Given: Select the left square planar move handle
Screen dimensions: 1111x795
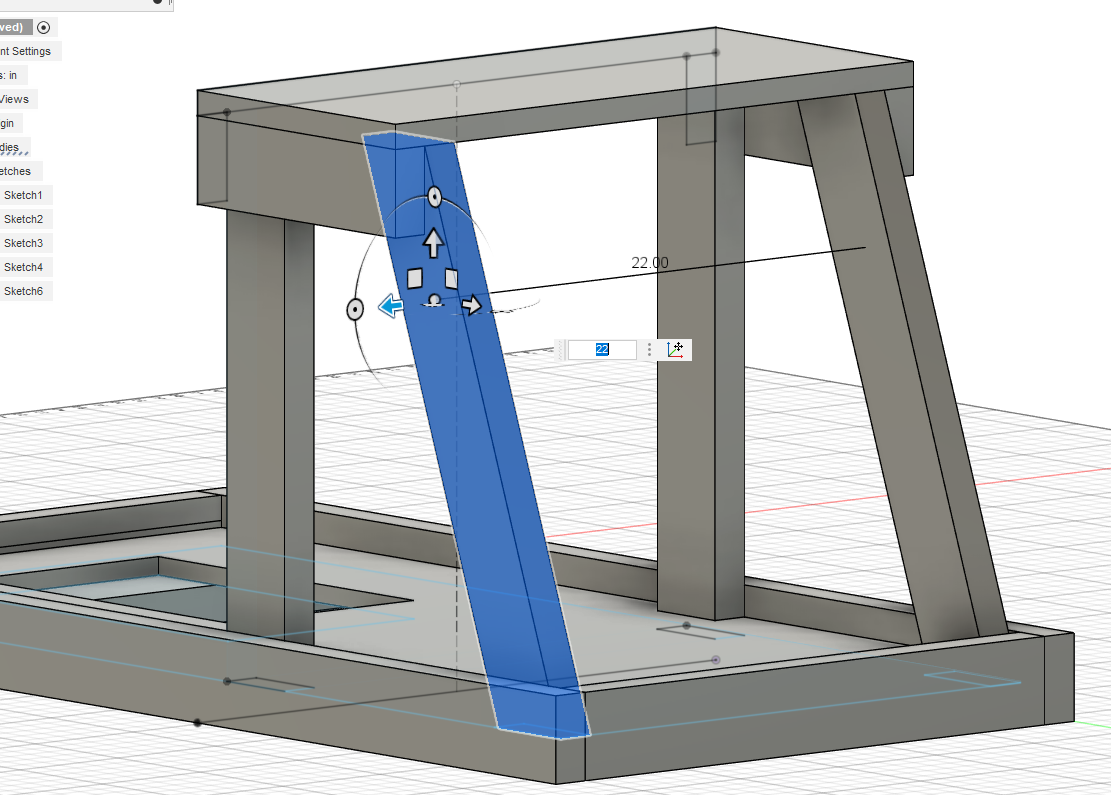Looking at the screenshot, I should coord(415,278).
